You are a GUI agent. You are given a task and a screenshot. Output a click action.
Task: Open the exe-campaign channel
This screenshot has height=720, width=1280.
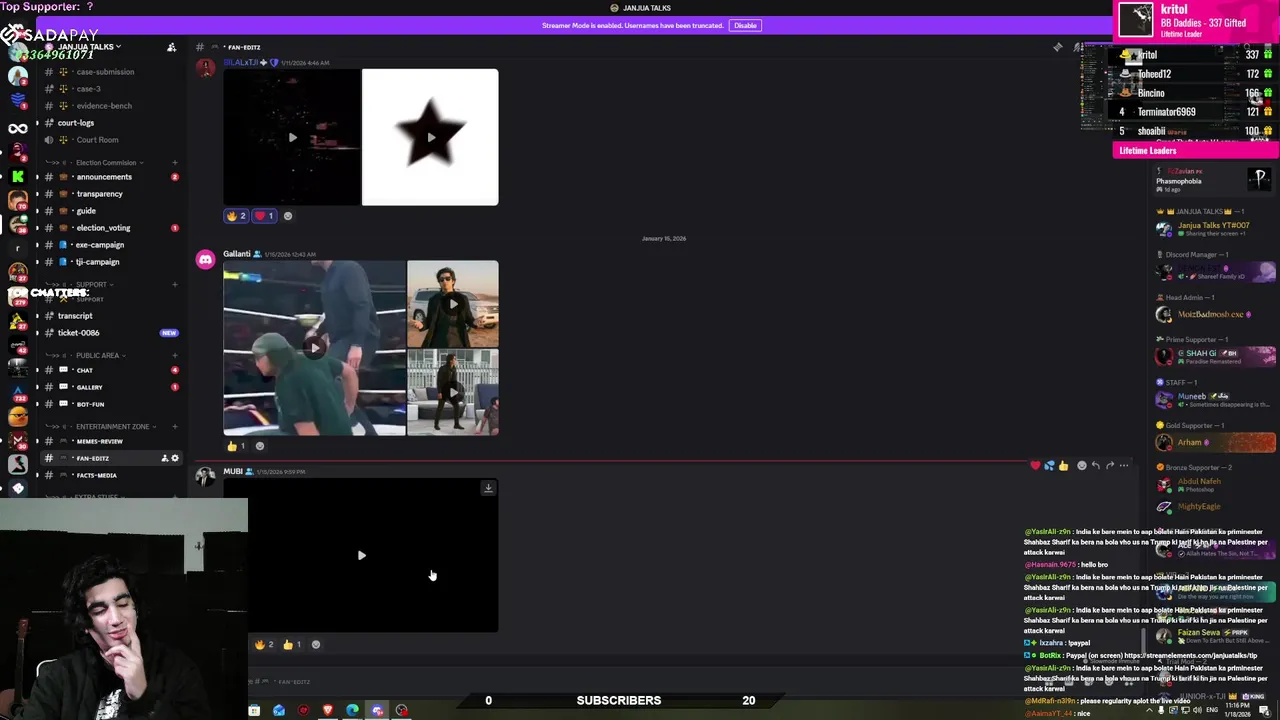pyautogui.click(x=100, y=245)
